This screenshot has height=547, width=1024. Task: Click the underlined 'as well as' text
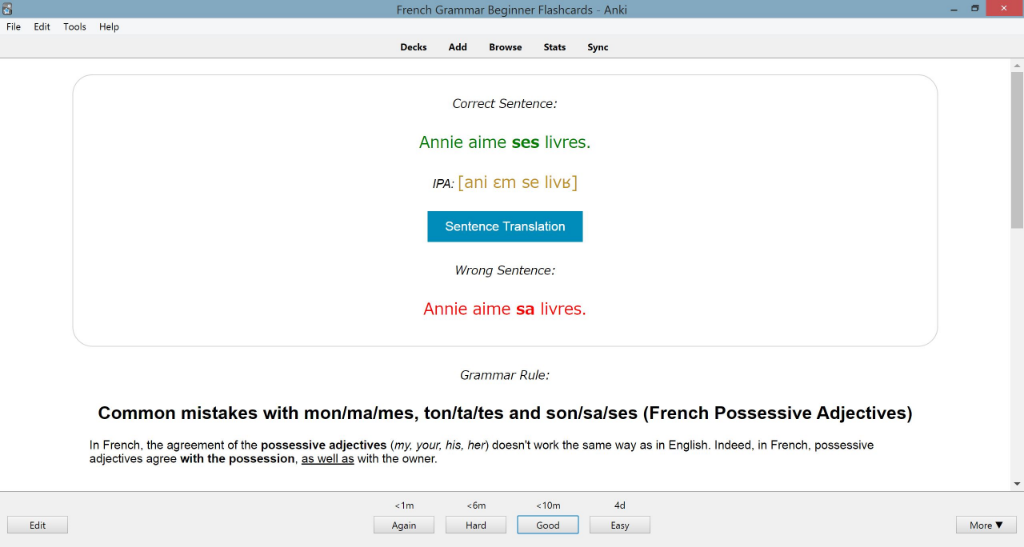tap(327, 459)
